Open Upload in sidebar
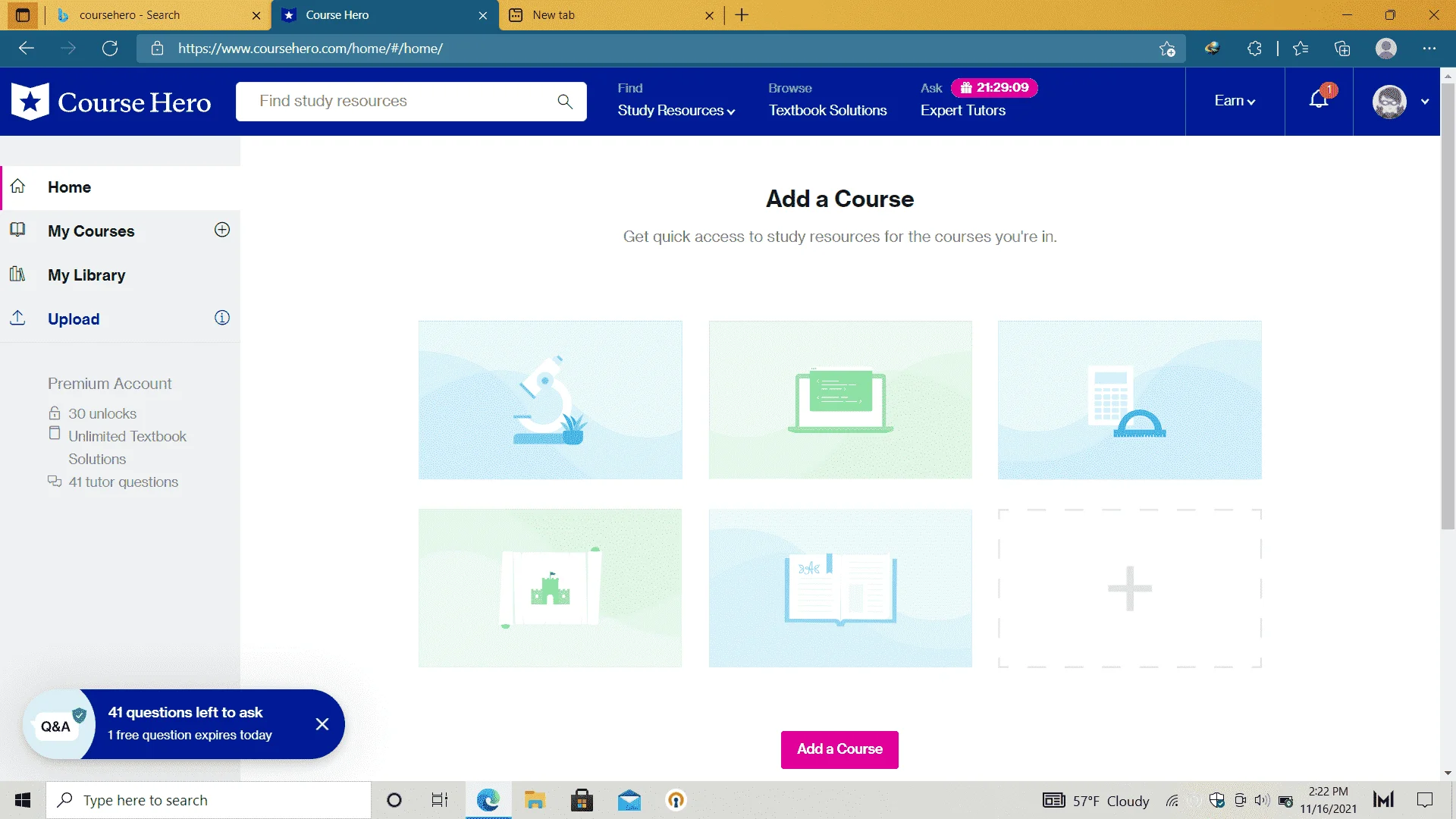1456x819 pixels. [74, 319]
